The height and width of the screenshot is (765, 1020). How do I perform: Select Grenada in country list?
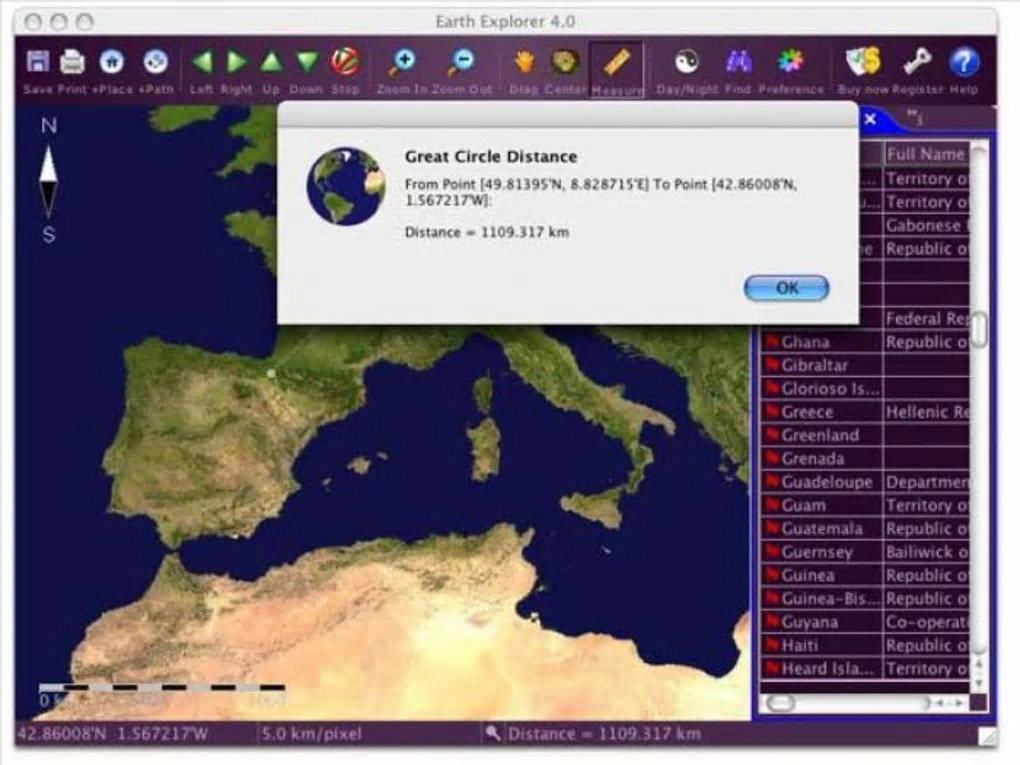(822, 459)
